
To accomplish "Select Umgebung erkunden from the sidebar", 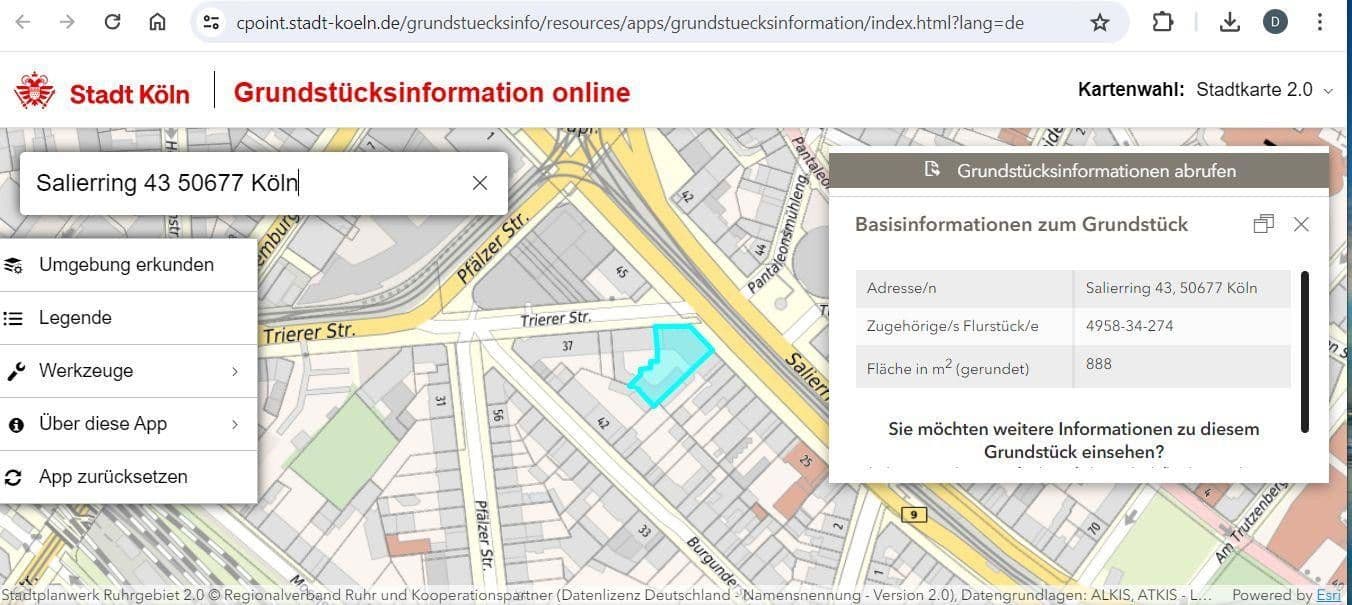I will point(126,264).
